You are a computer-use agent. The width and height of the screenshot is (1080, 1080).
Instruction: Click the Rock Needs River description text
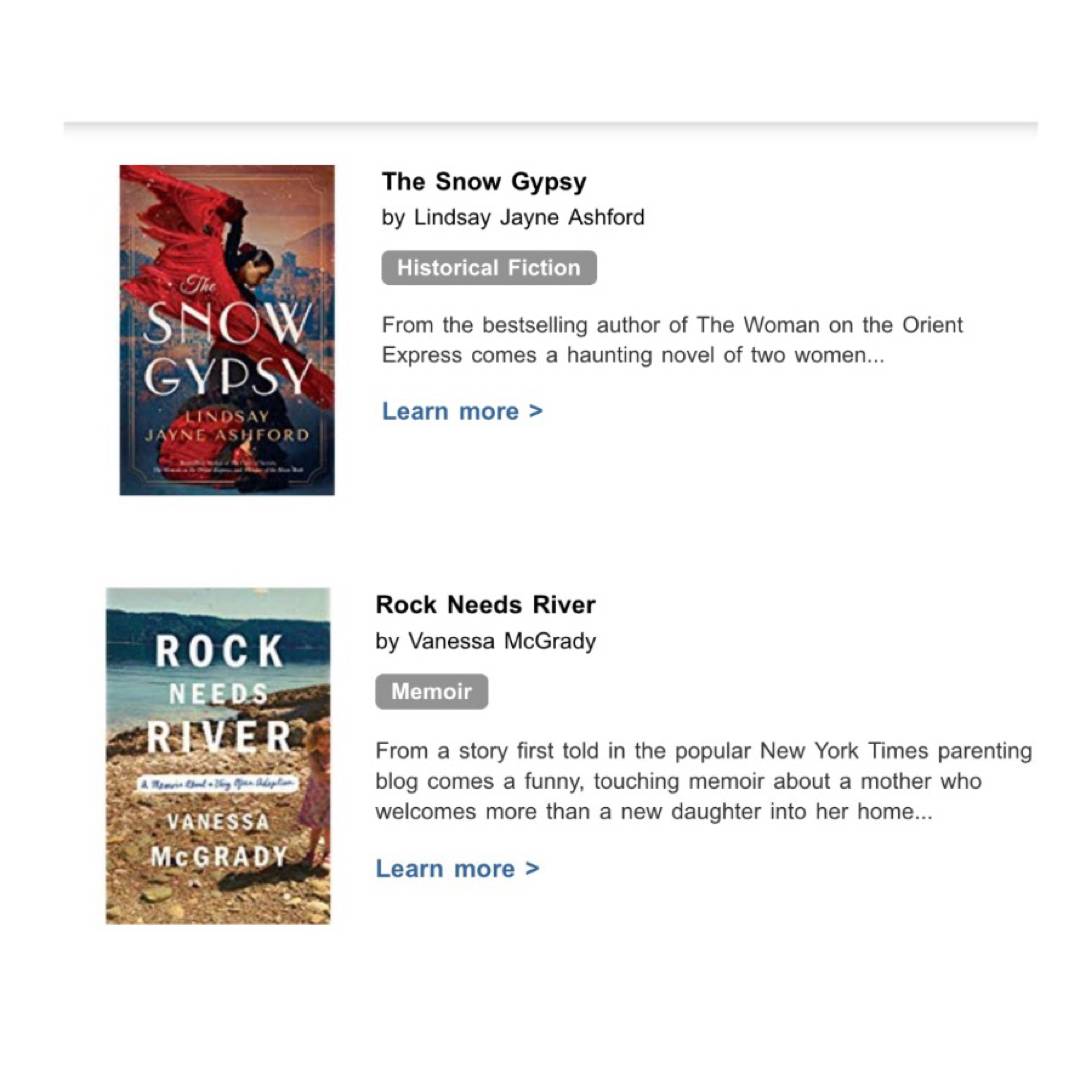[703, 780]
